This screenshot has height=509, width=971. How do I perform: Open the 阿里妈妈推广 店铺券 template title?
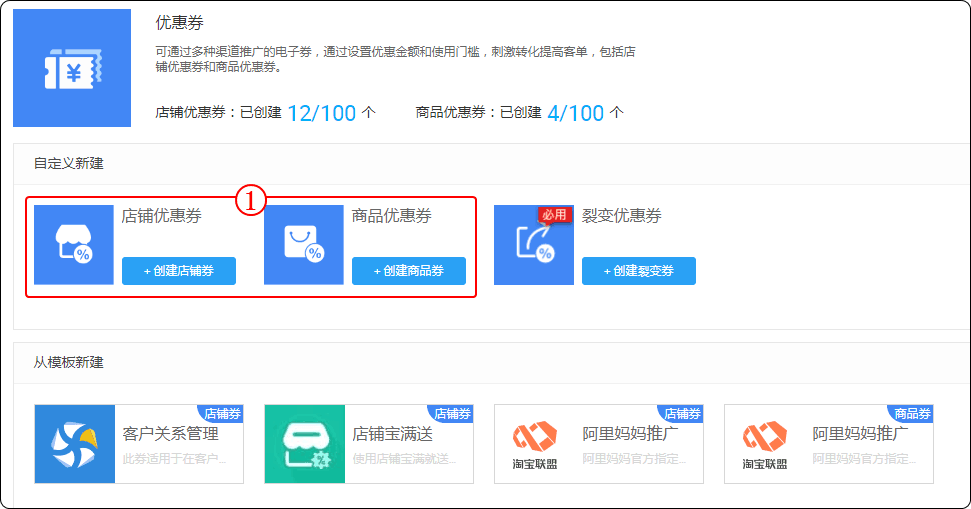(630, 433)
